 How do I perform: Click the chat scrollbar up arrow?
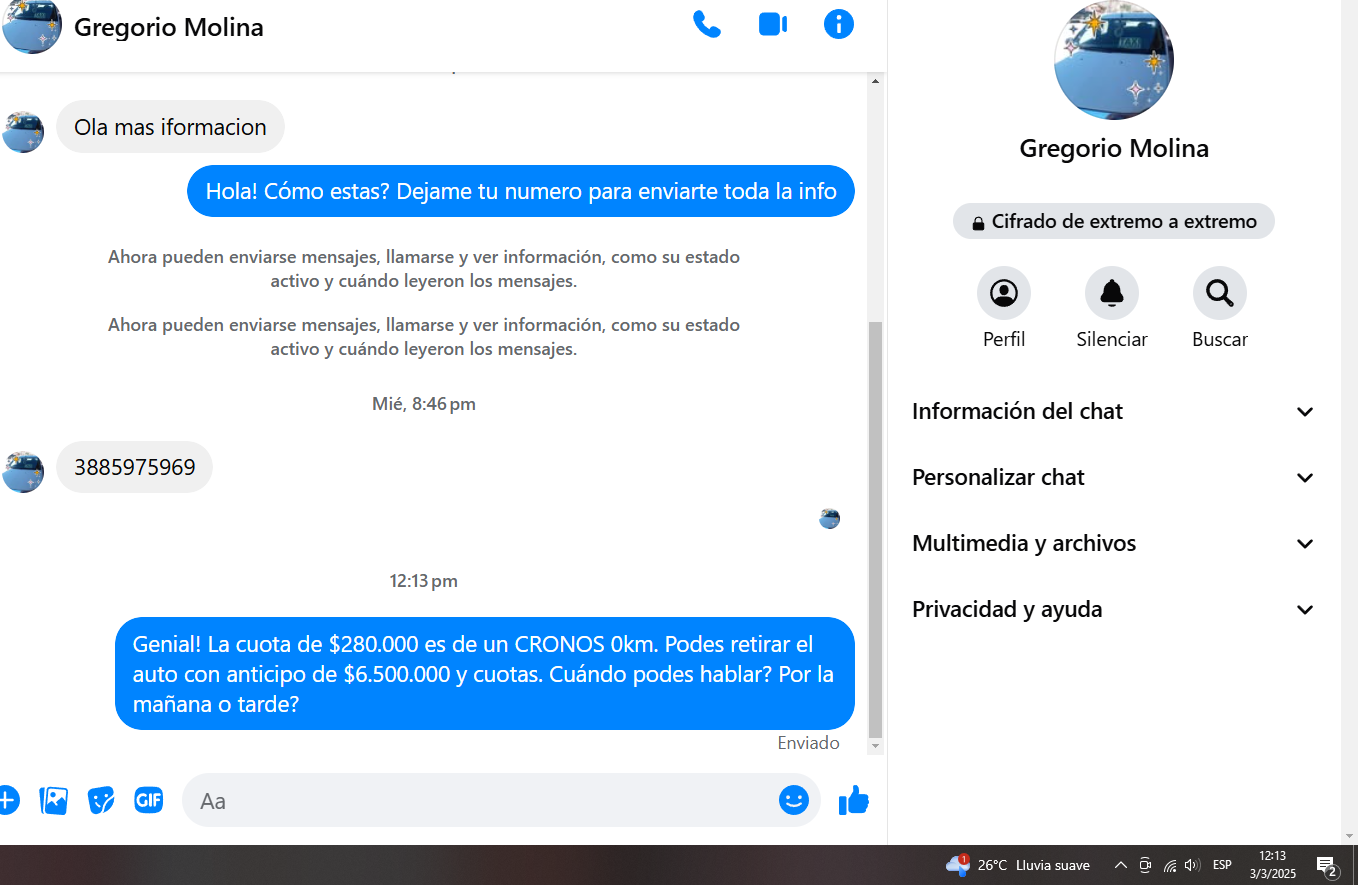876,81
